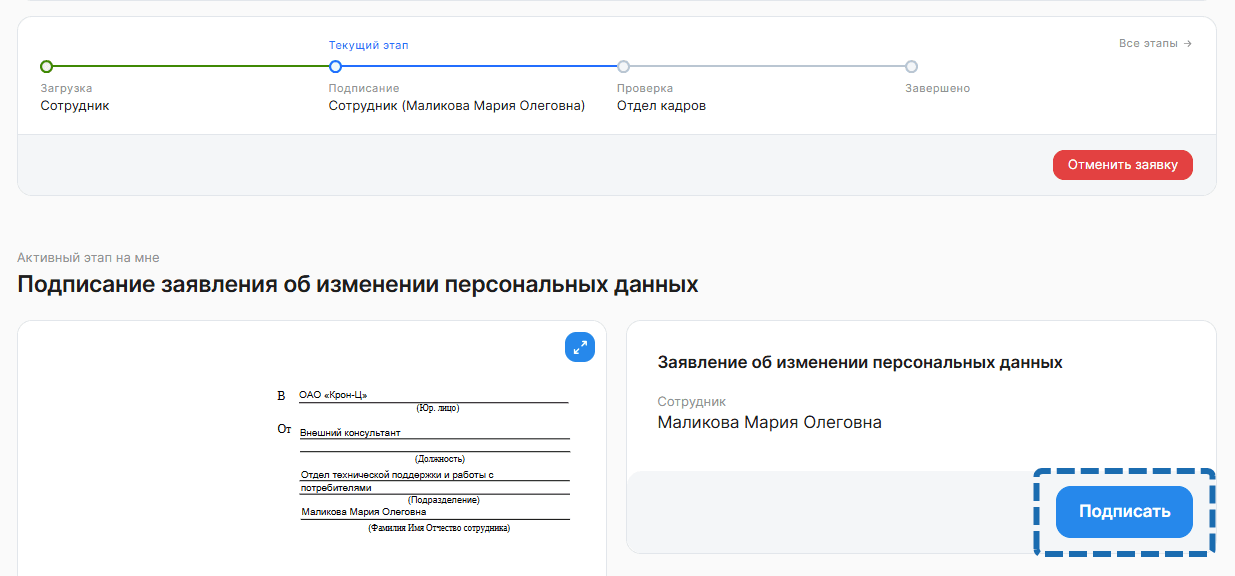Click Внешний консультант in the document
1235x576 pixels.
(x=350, y=433)
